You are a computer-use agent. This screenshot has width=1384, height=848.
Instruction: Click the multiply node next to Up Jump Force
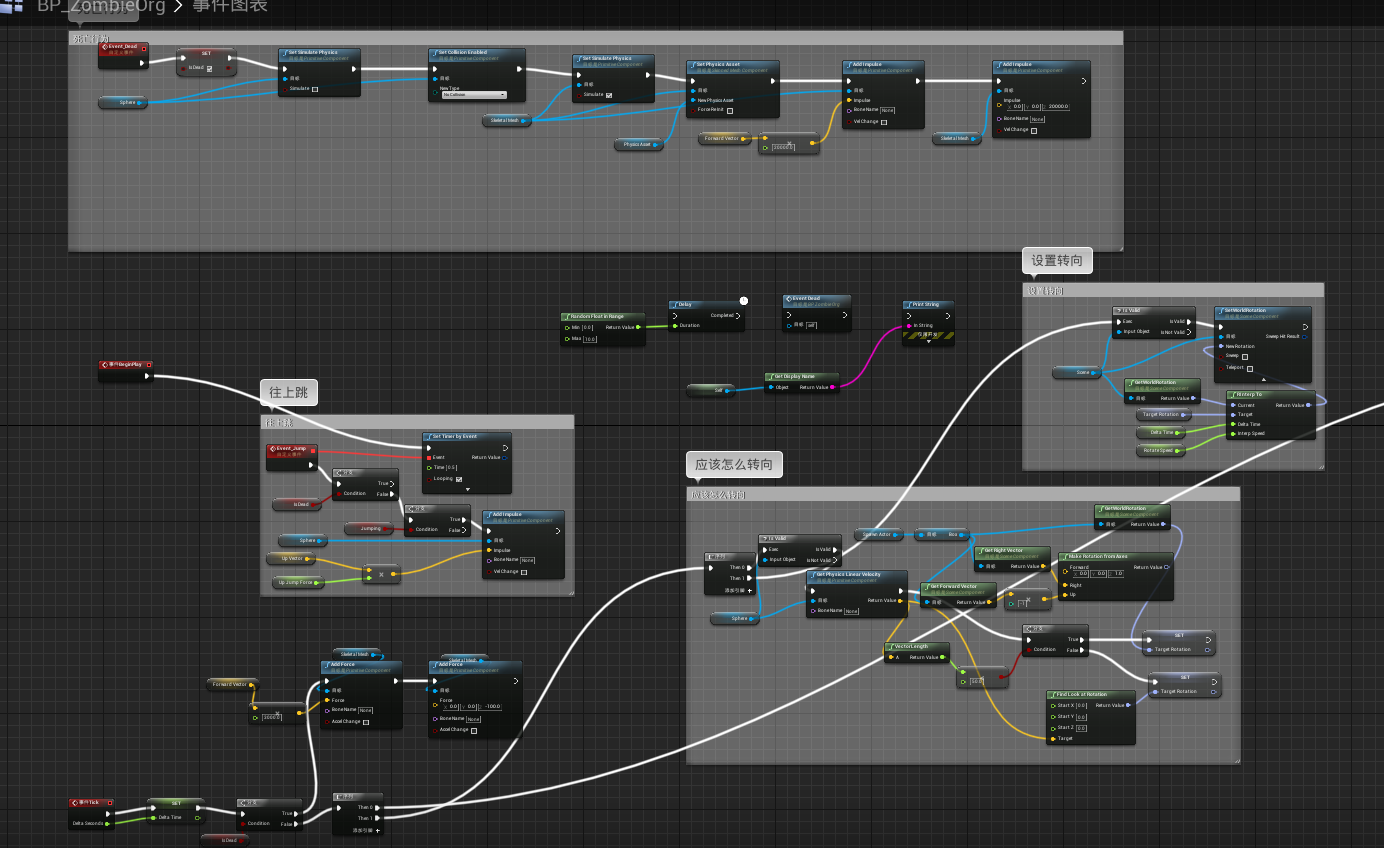pyautogui.click(x=380, y=575)
